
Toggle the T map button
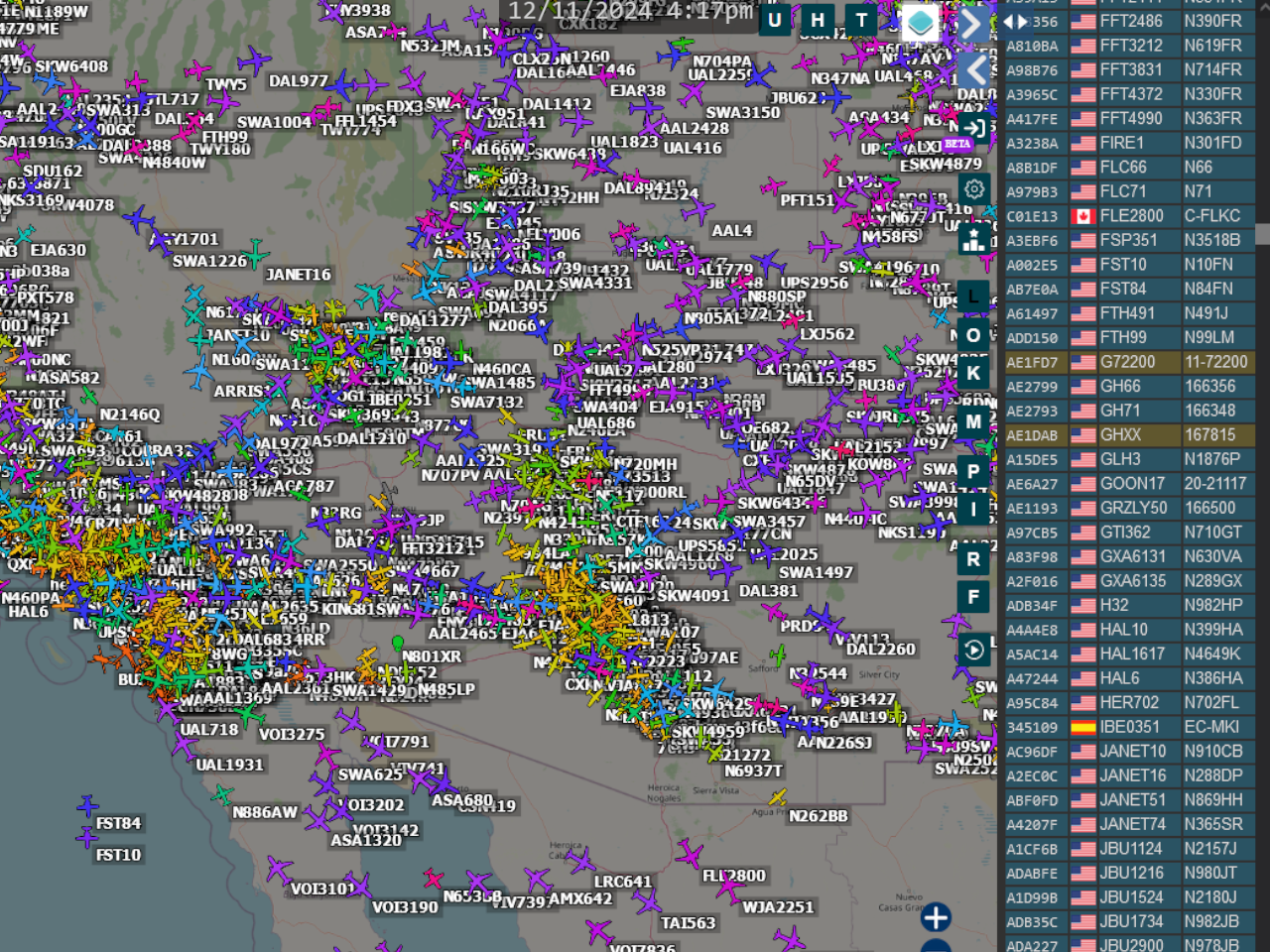click(x=861, y=20)
